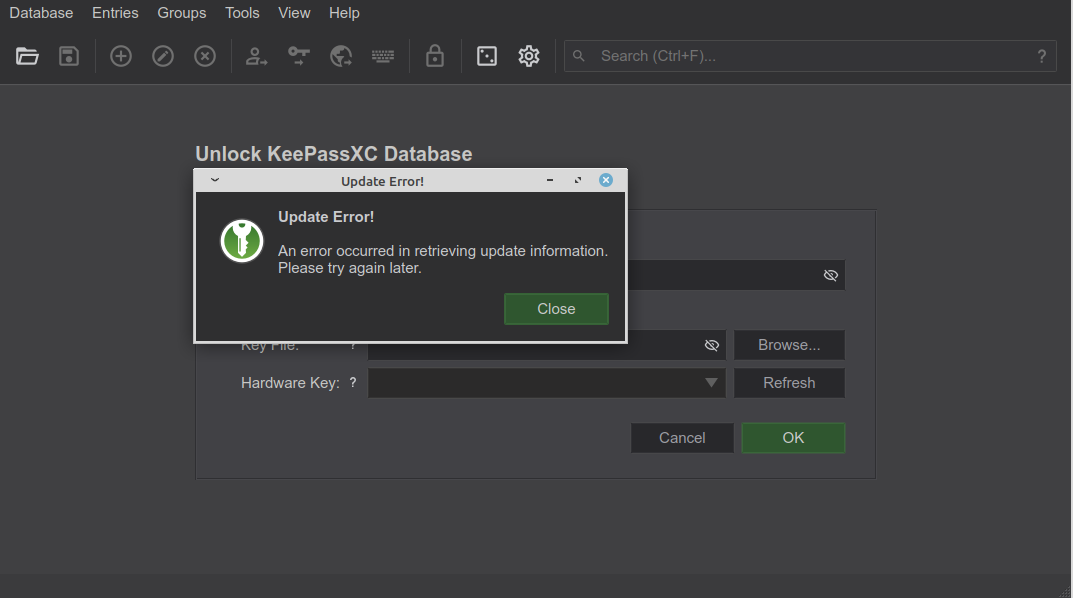Open the Database menu
Image resolution: width=1073 pixels, height=598 pixels.
click(41, 13)
